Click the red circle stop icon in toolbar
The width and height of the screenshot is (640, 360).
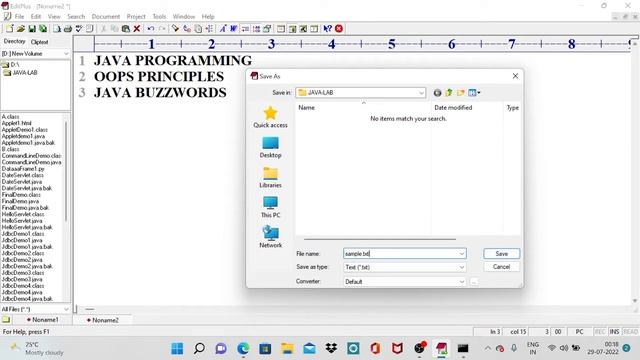click(339, 29)
